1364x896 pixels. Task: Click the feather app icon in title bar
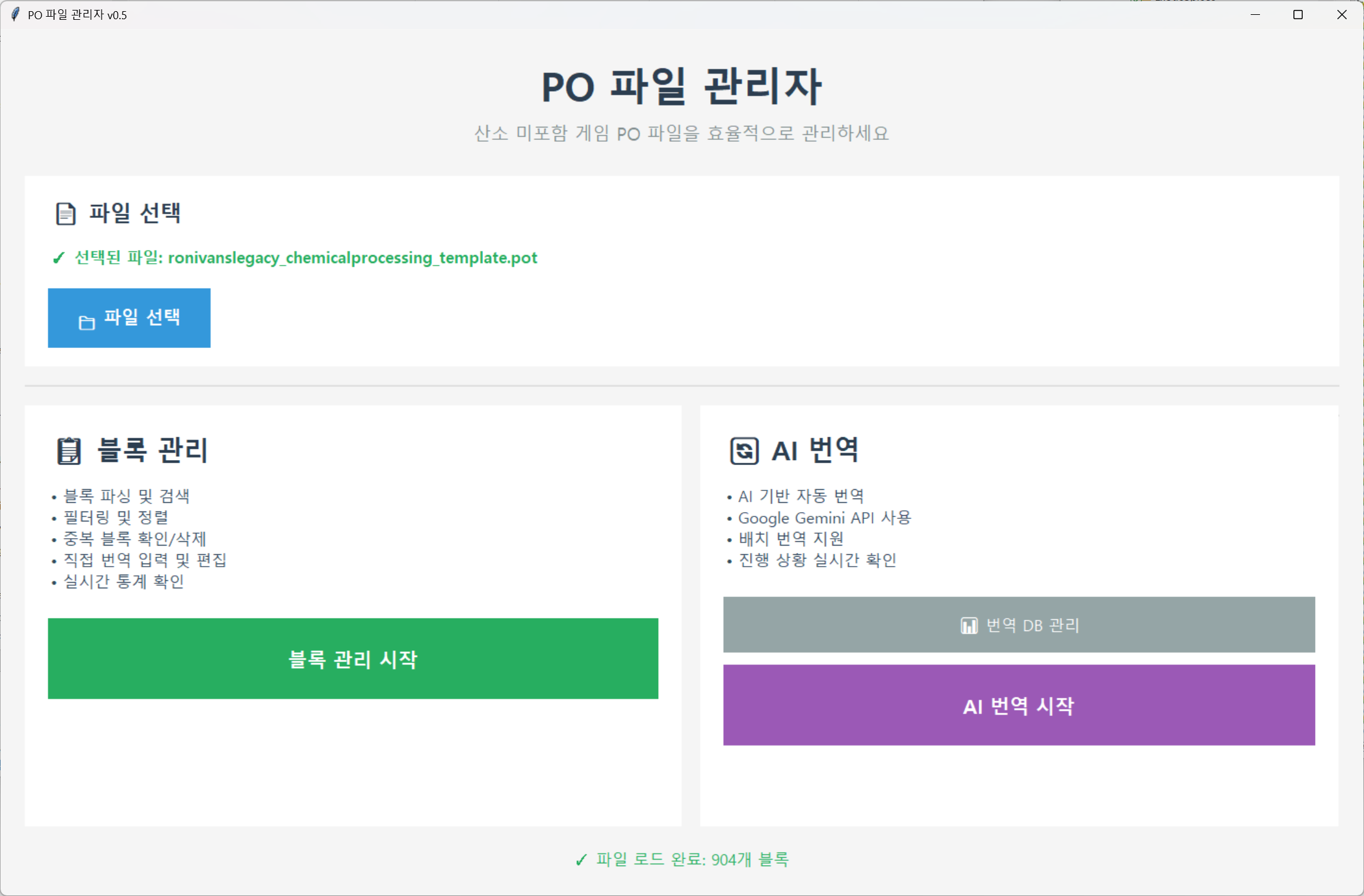tap(15, 14)
